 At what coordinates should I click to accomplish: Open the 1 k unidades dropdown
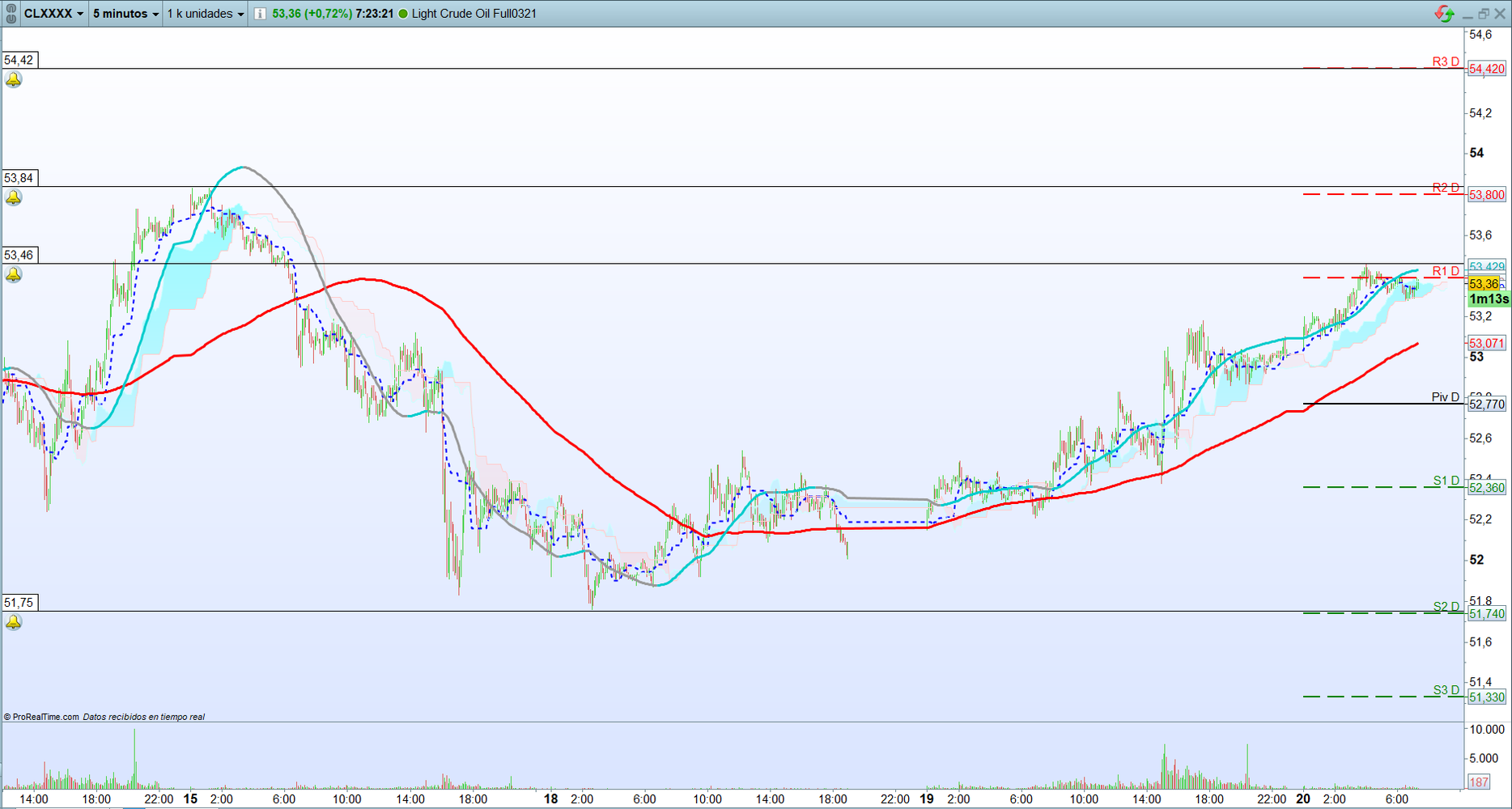(206, 14)
